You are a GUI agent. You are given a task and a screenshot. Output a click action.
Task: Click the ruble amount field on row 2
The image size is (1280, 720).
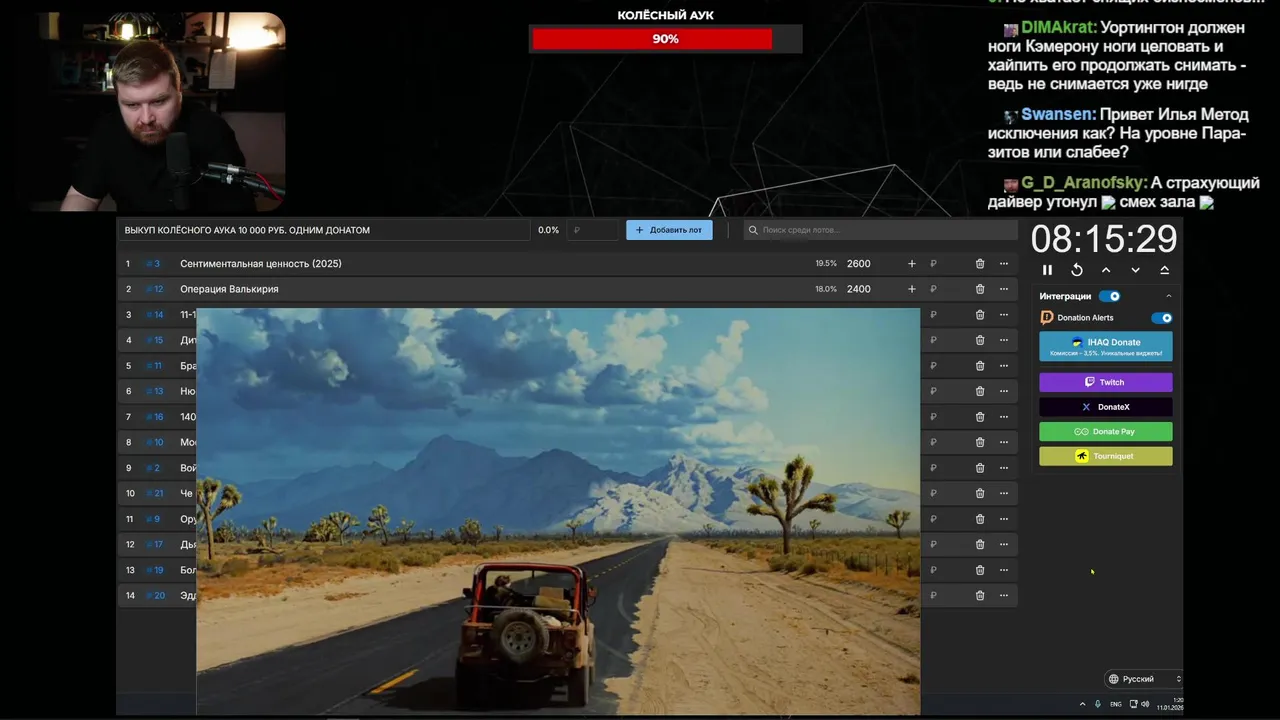pyautogui.click(x=945, y=289)
